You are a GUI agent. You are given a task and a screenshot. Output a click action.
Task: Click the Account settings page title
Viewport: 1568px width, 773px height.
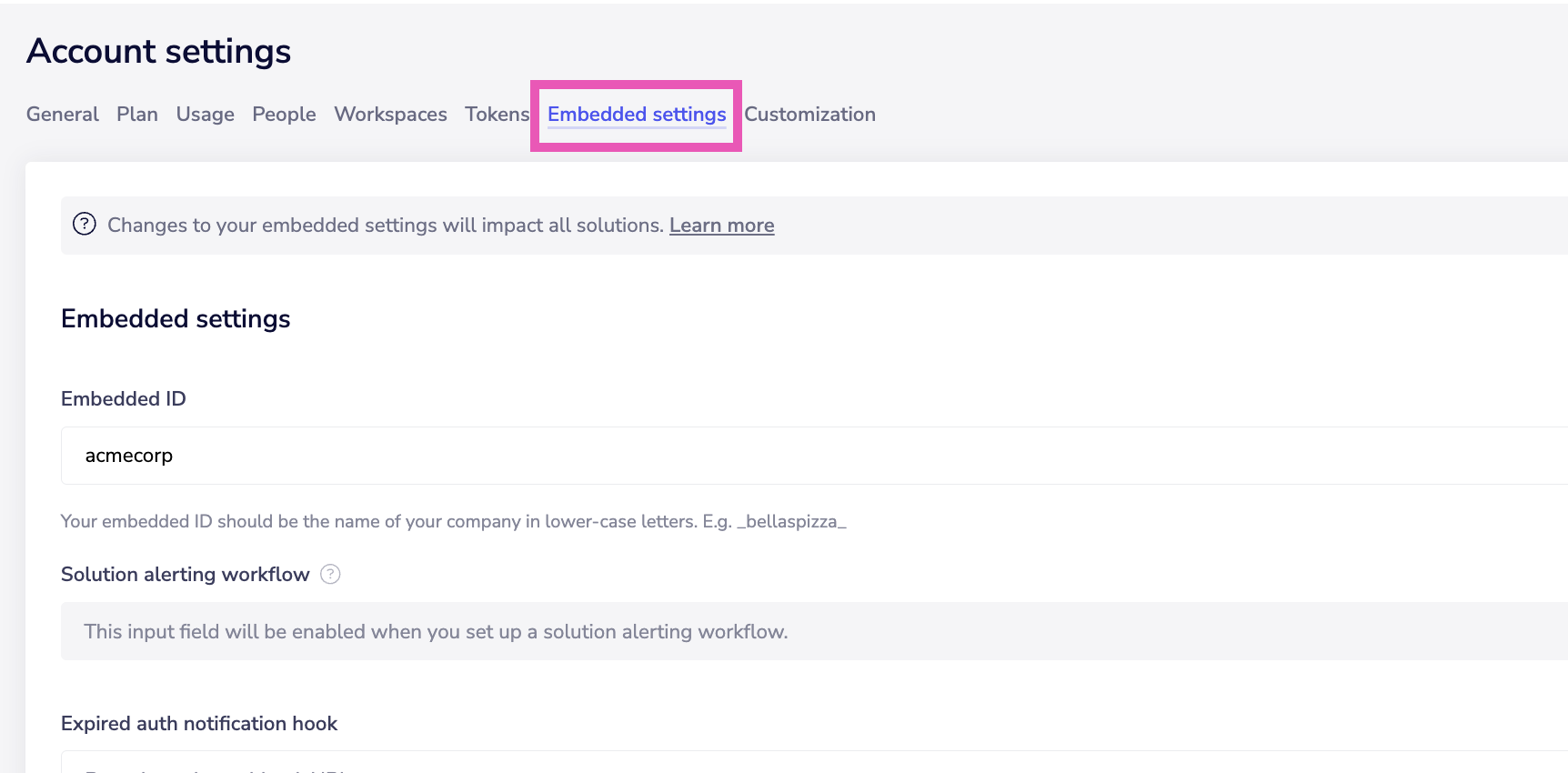[158, 51]
